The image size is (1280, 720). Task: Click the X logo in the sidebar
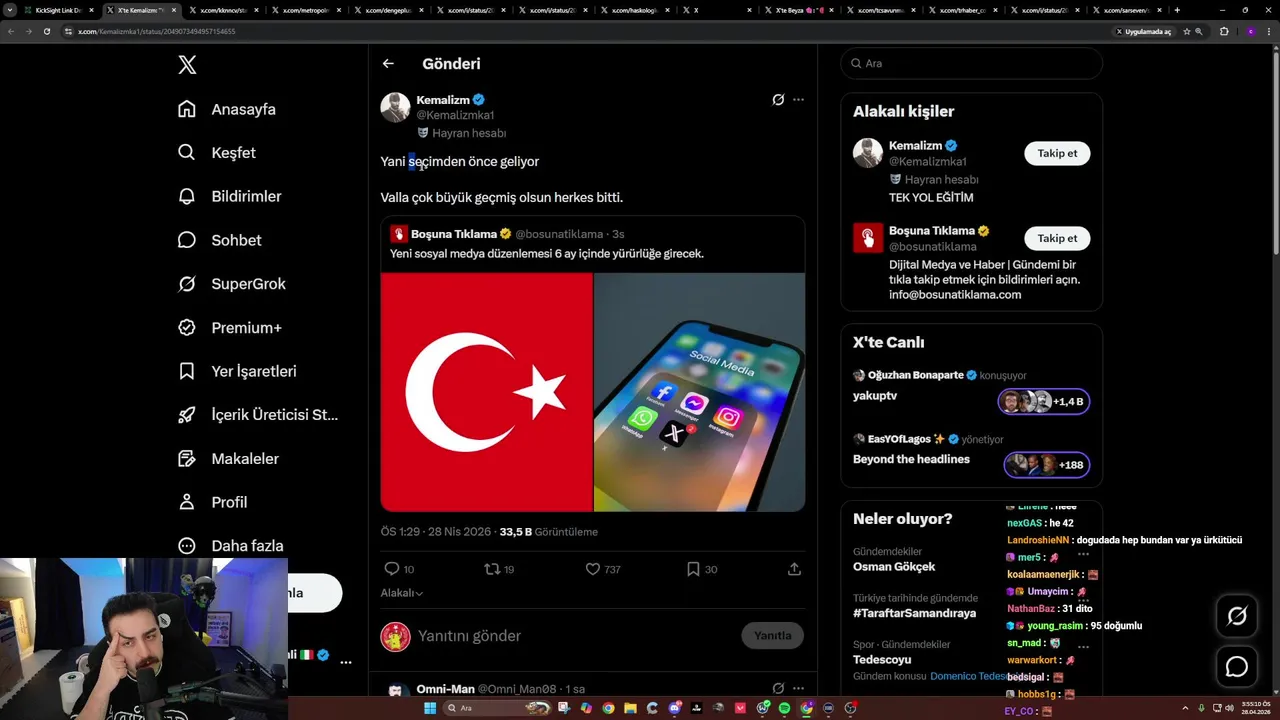187,65
